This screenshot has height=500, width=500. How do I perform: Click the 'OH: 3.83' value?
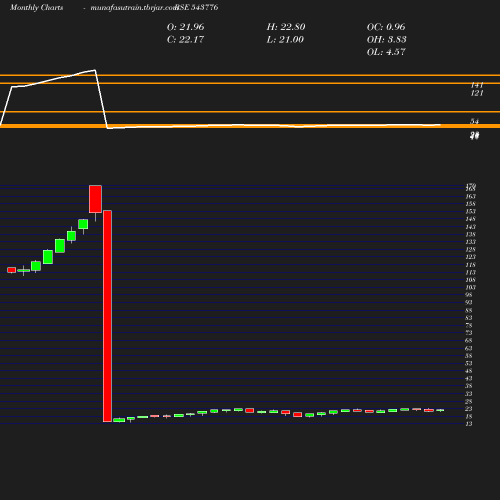386,39
